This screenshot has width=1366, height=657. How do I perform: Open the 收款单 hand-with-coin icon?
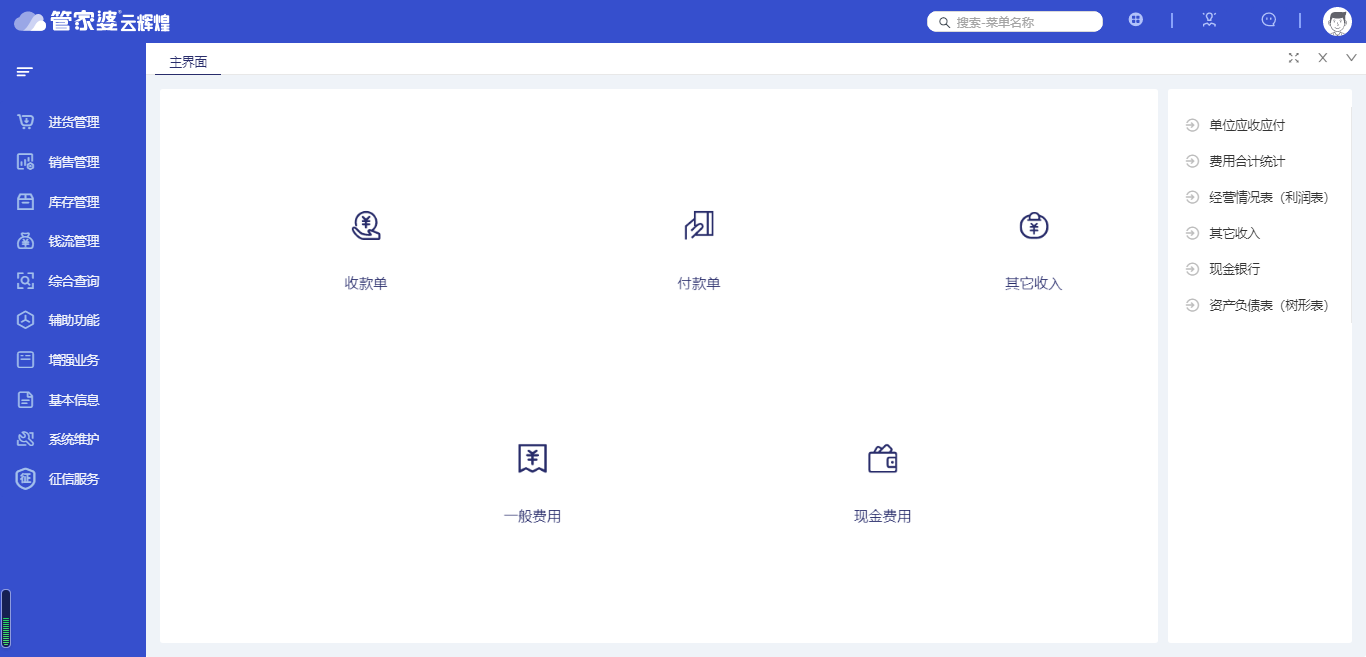[366, 226]
